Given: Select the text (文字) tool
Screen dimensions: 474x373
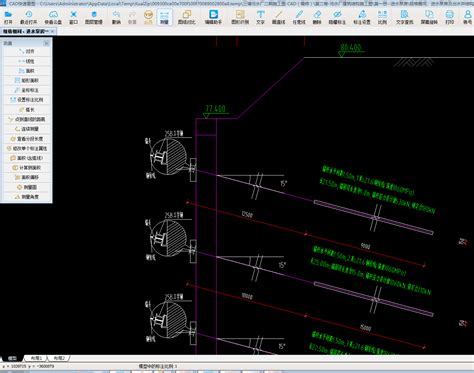Looking at the screenshot, I should [260, 17].
